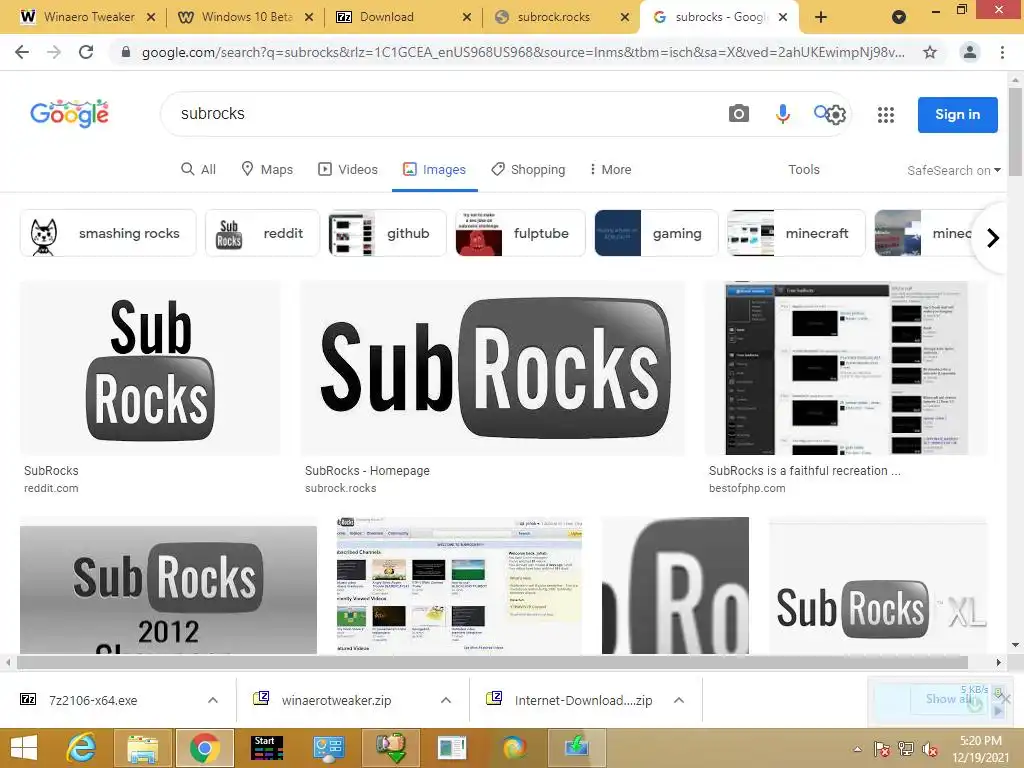The width and height of the screenshot is (1024, 768).
Task: Click the Tools button
Action: click(803, 169)
